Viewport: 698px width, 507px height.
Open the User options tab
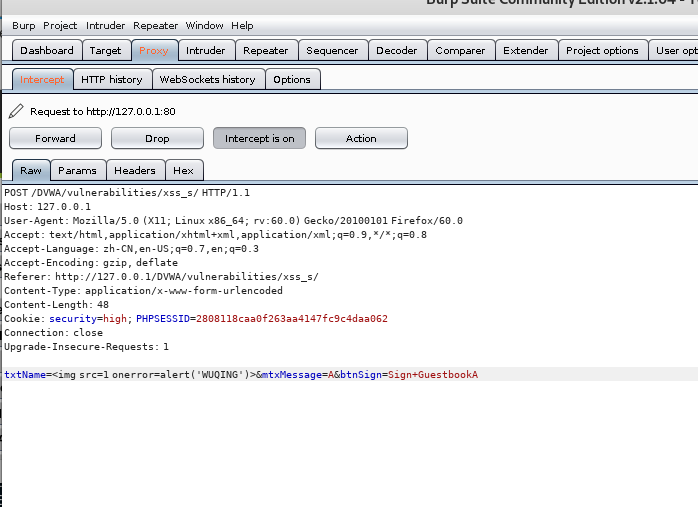(674, 50)
